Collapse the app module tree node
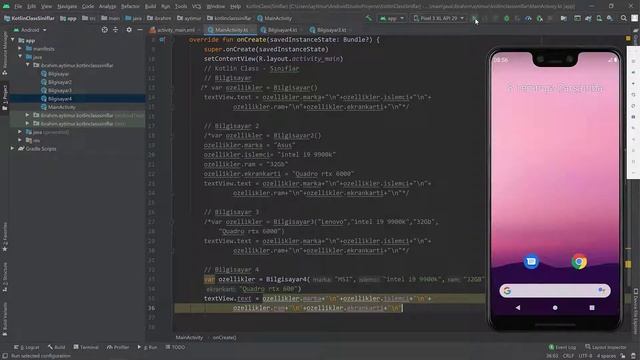The image size is (640, 360). (13, 40)
